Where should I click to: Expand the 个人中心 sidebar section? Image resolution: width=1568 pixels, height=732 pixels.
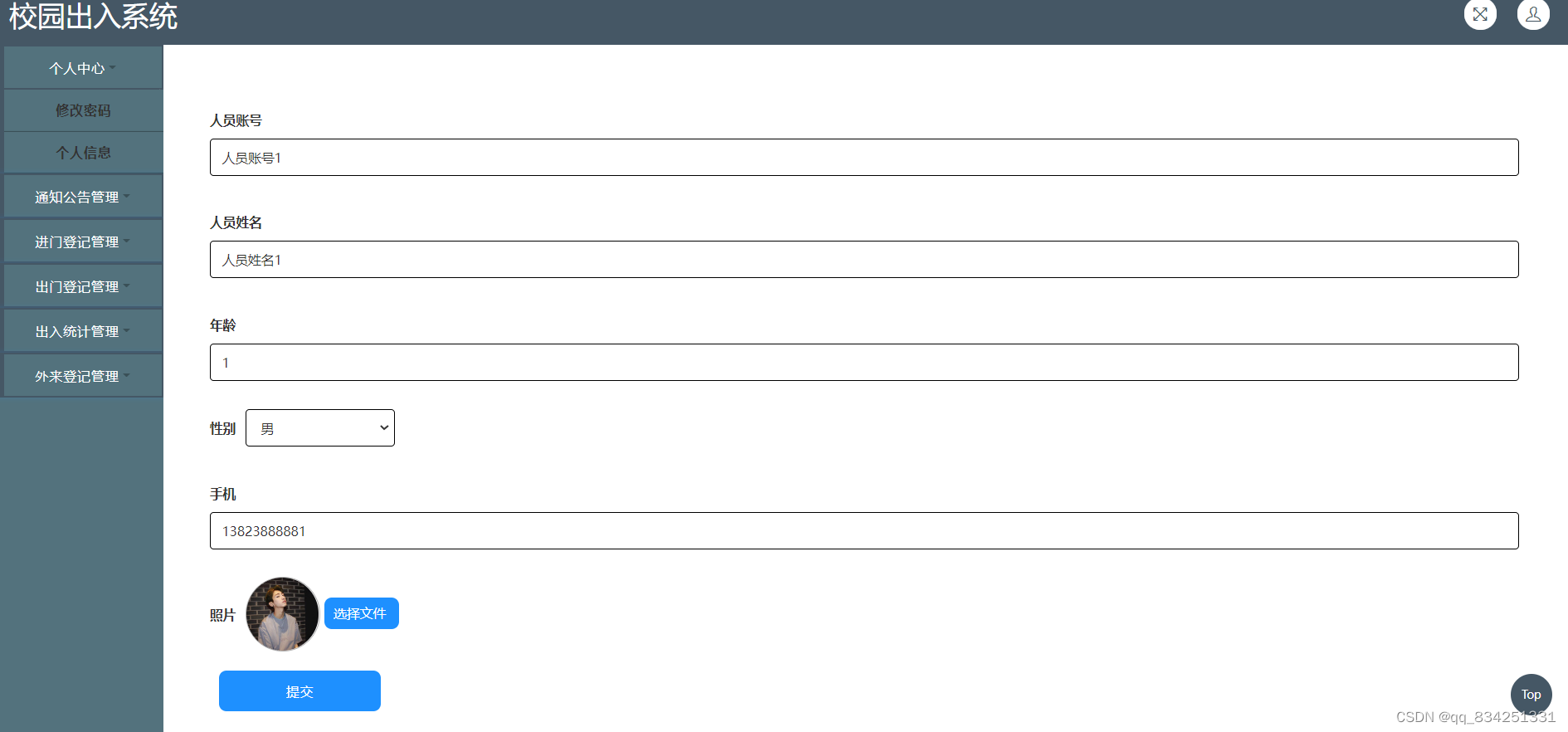coord(82,67)
